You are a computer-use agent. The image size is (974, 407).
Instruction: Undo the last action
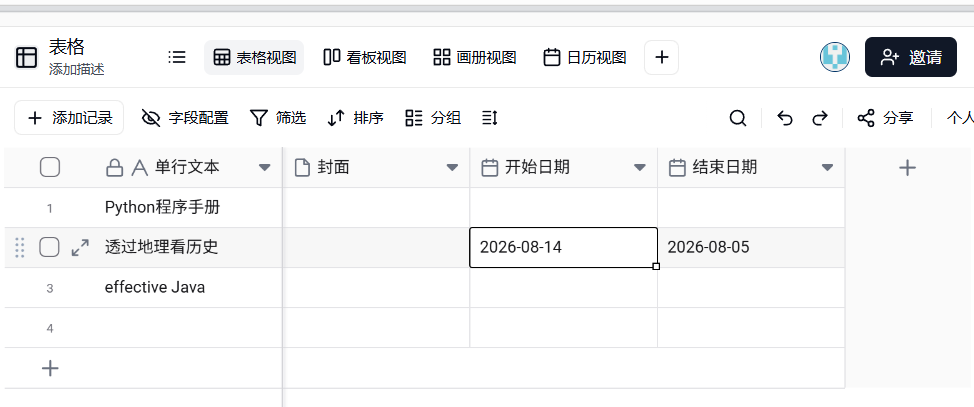(785, 118)
